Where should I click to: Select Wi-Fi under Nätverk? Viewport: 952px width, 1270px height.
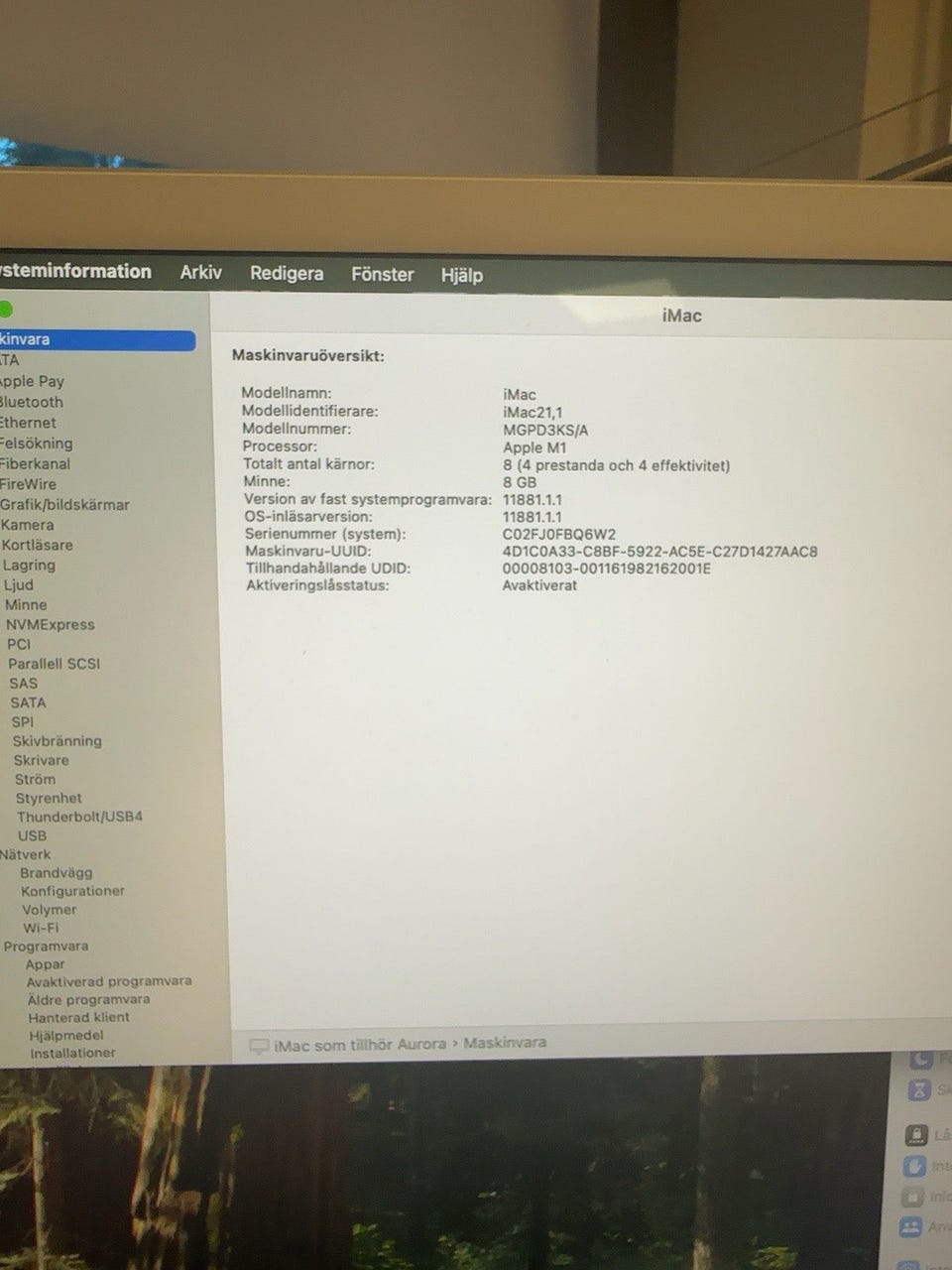(x=41, y=928)
